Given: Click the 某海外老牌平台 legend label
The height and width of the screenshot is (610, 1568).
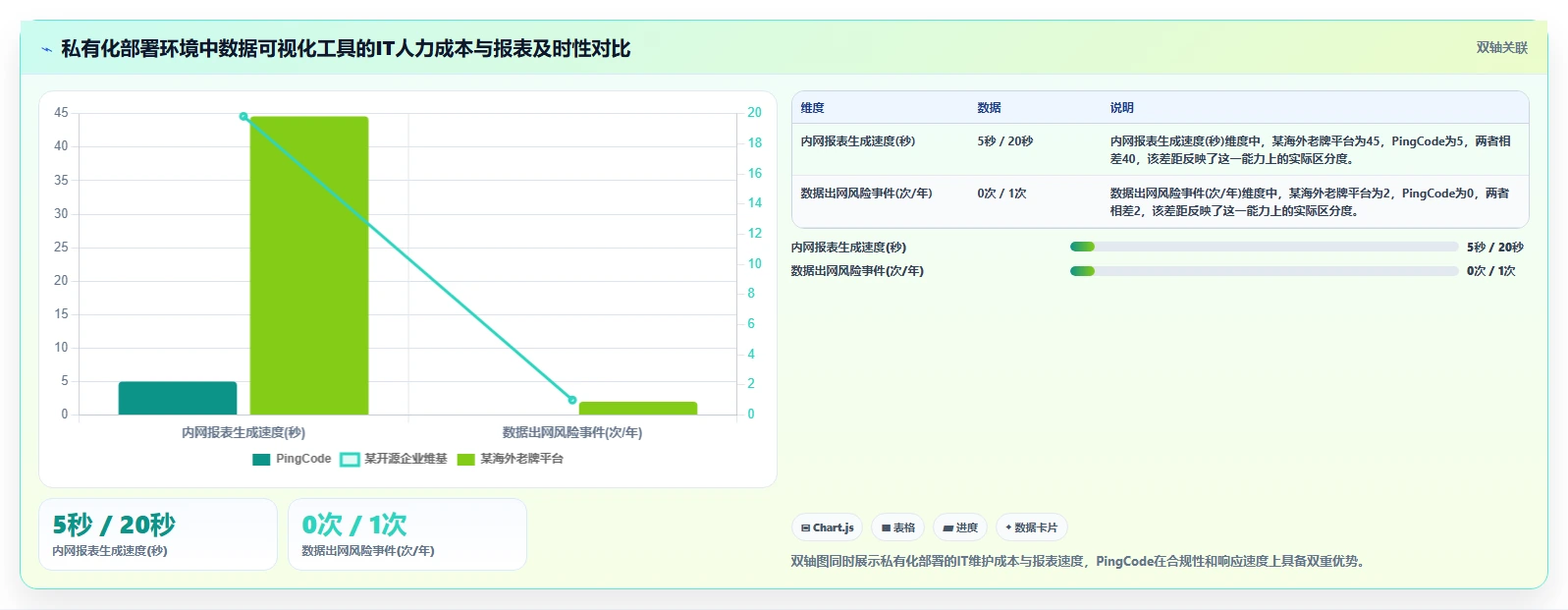Looking at the screenshot, I should click(521, 459).
